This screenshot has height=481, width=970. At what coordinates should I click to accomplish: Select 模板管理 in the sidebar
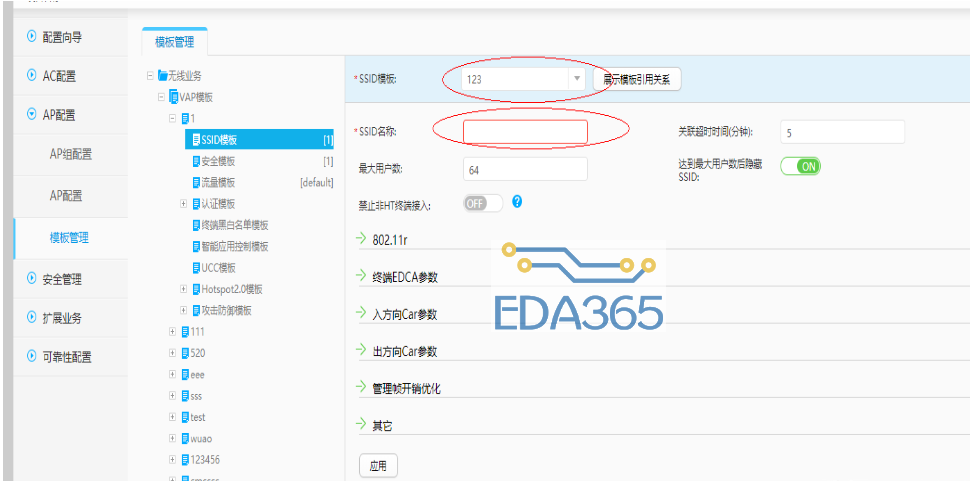pyautogui.click(x=71, y=238)
